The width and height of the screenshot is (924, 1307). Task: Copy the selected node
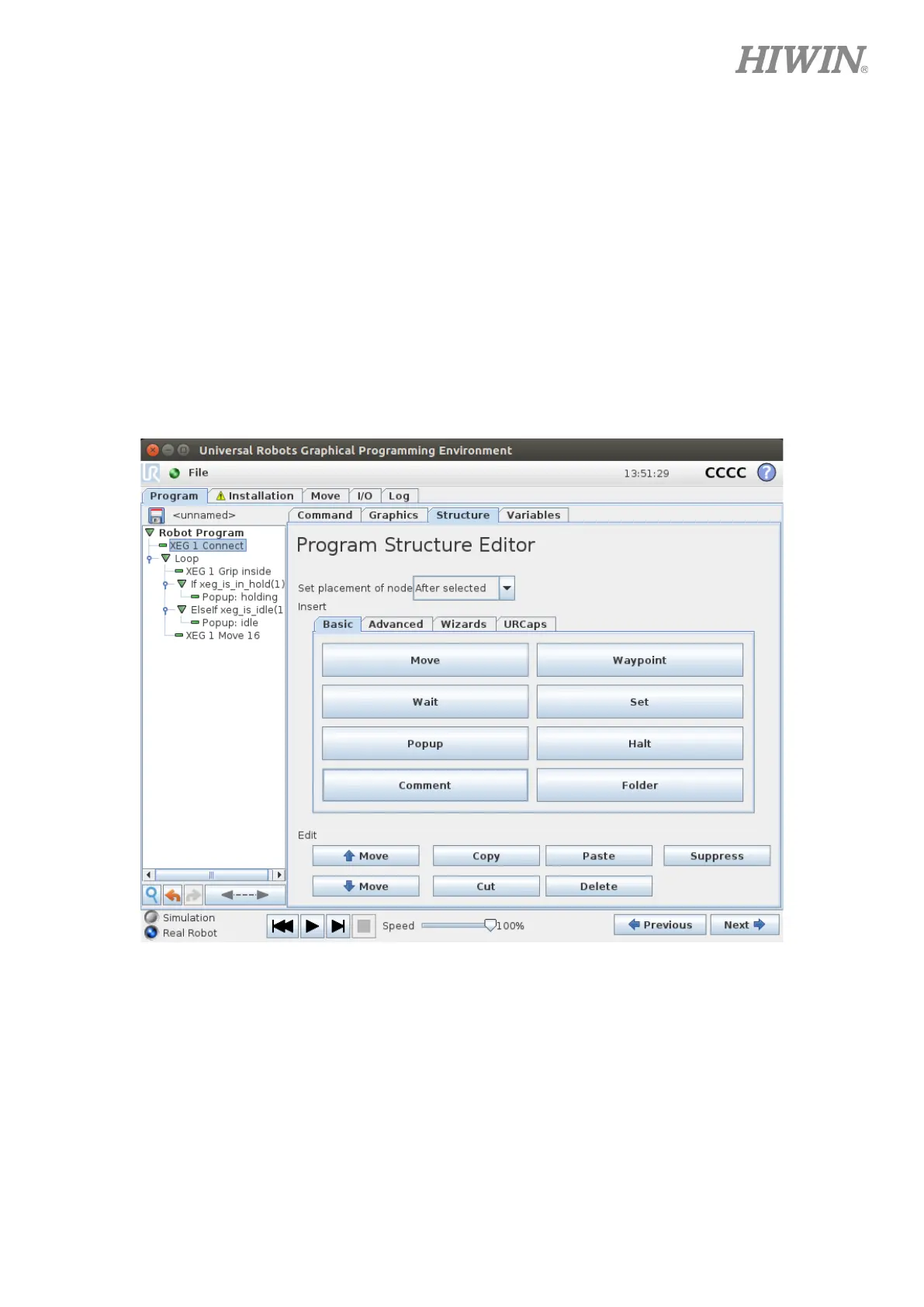click(486, 856)
